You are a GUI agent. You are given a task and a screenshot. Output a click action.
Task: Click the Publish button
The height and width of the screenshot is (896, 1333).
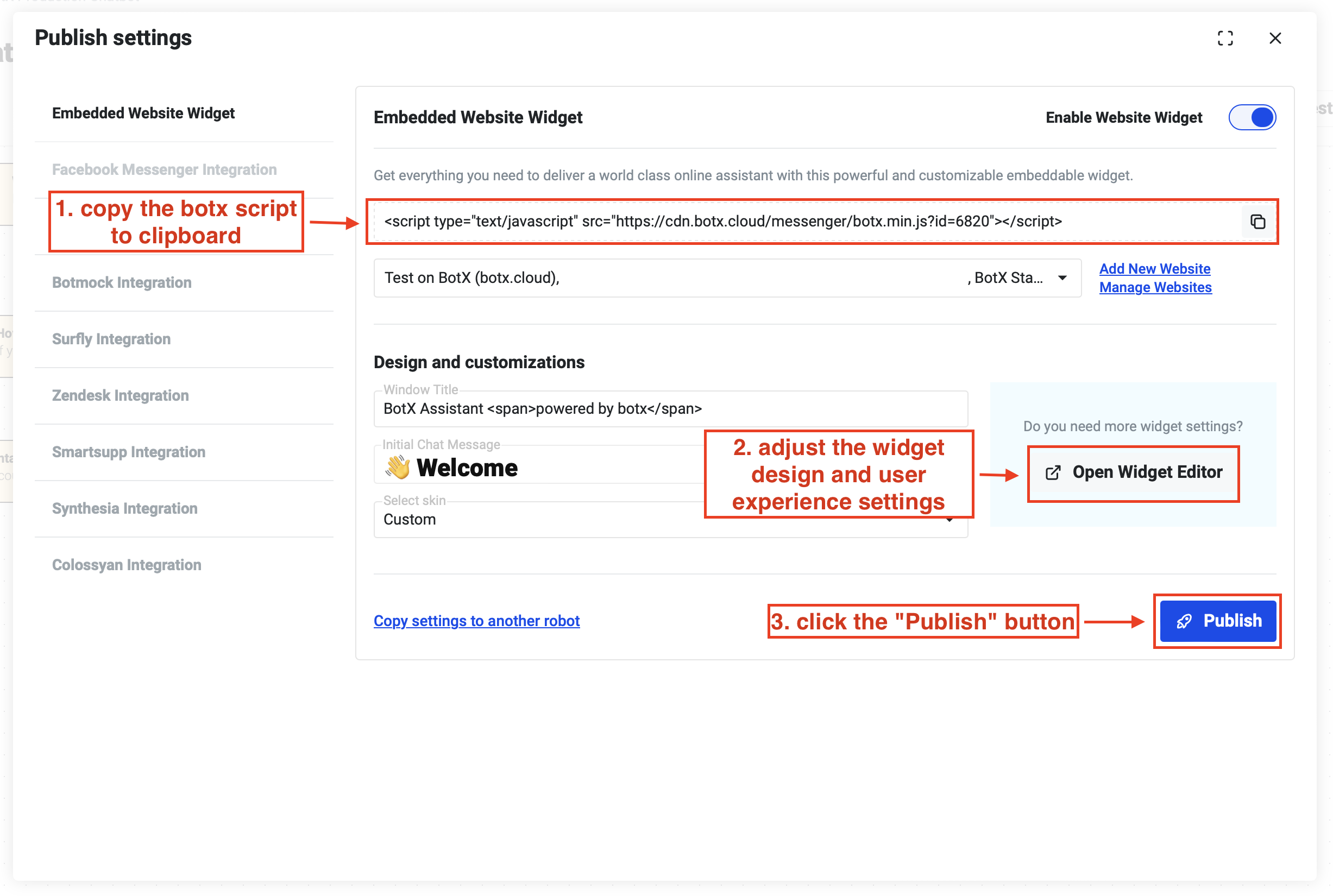point(1217,621)
